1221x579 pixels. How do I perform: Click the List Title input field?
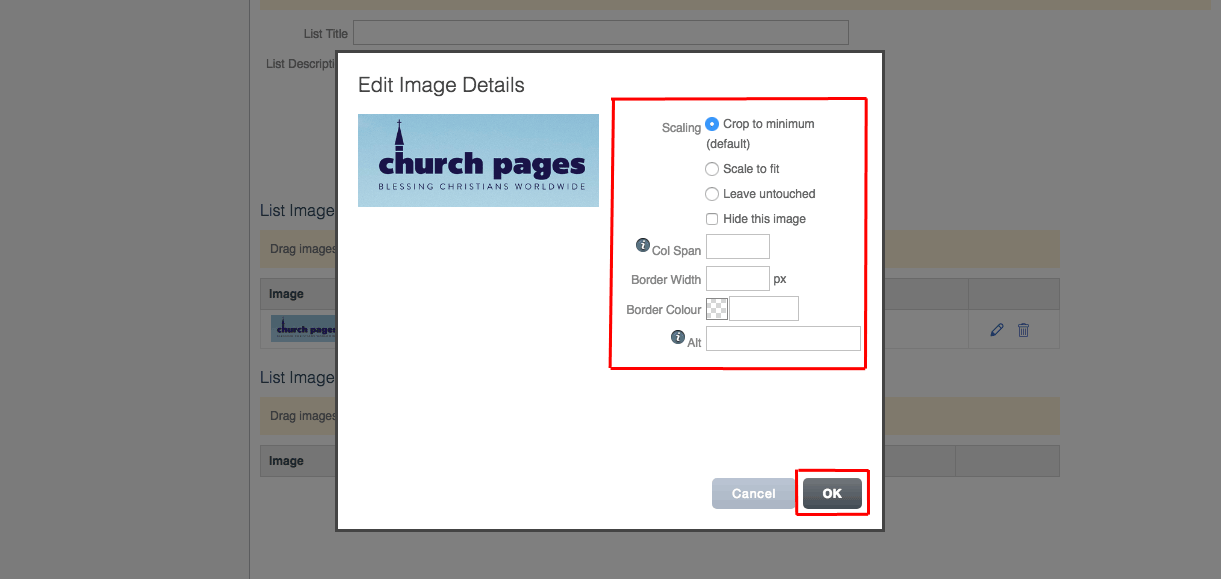coord(600,33)
